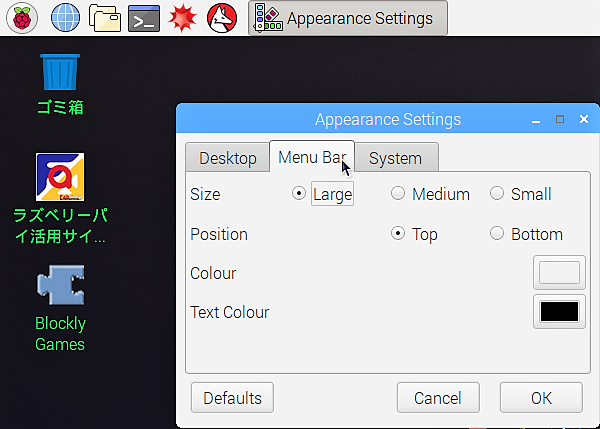Click the Appearance Settings title bar

click(x=388, y=119)
